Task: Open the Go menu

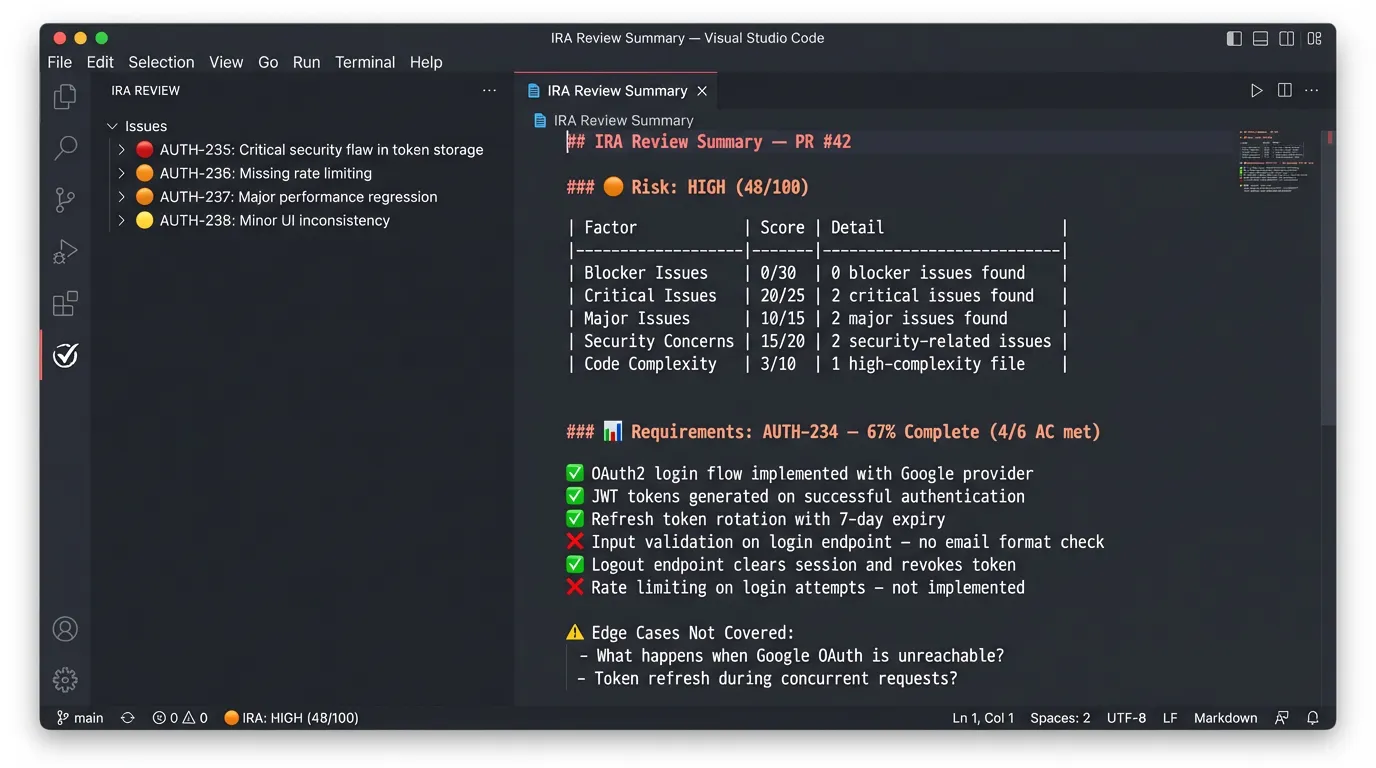Action: point(268,62)
